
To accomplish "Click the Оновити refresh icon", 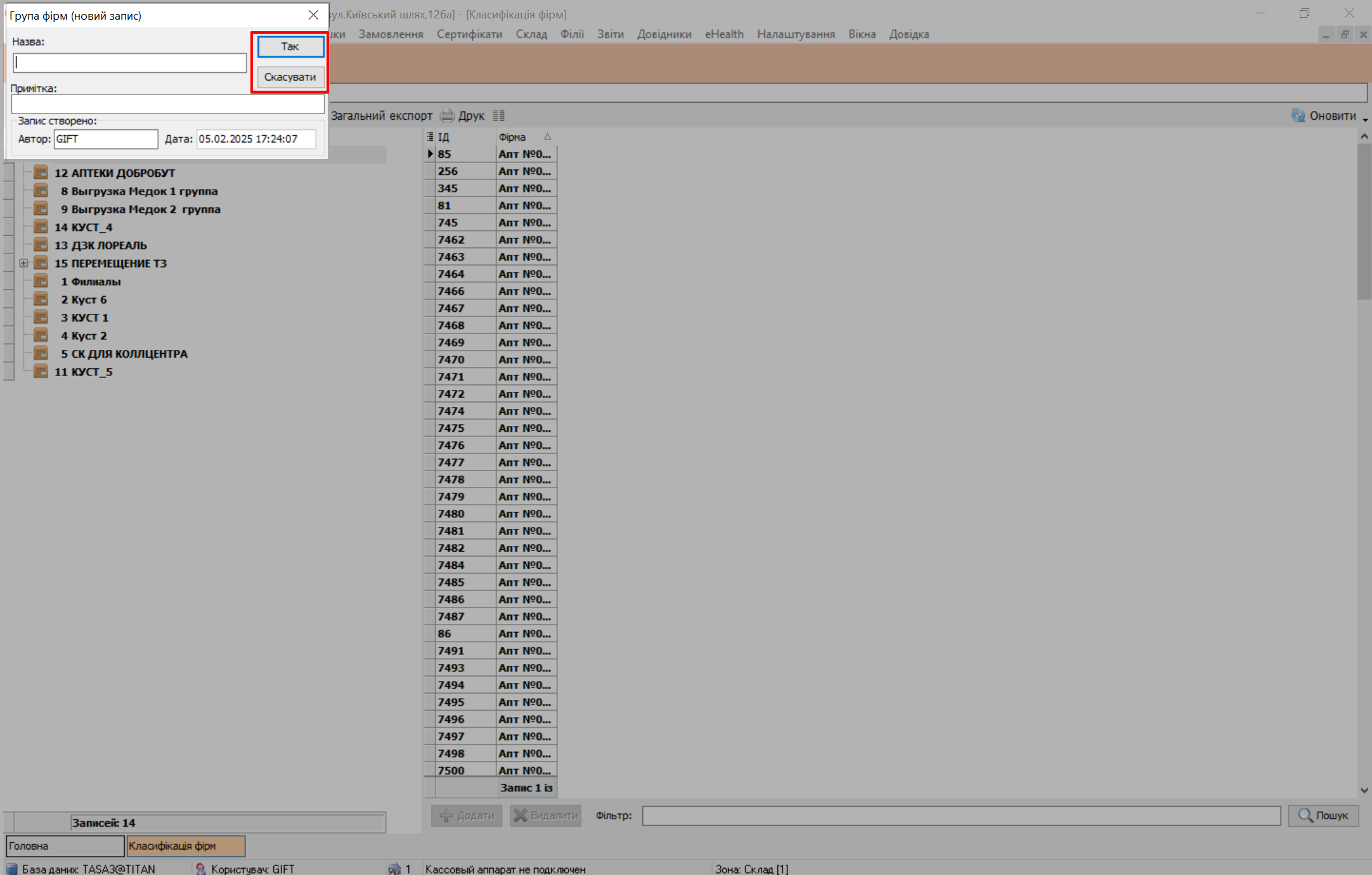I will click(x=1298, y=115).
